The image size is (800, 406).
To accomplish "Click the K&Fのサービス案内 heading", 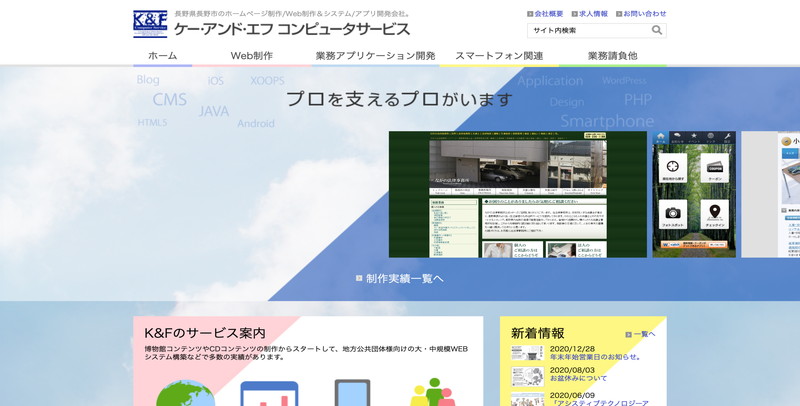I will pyautogui.click(x=205, y=333).
